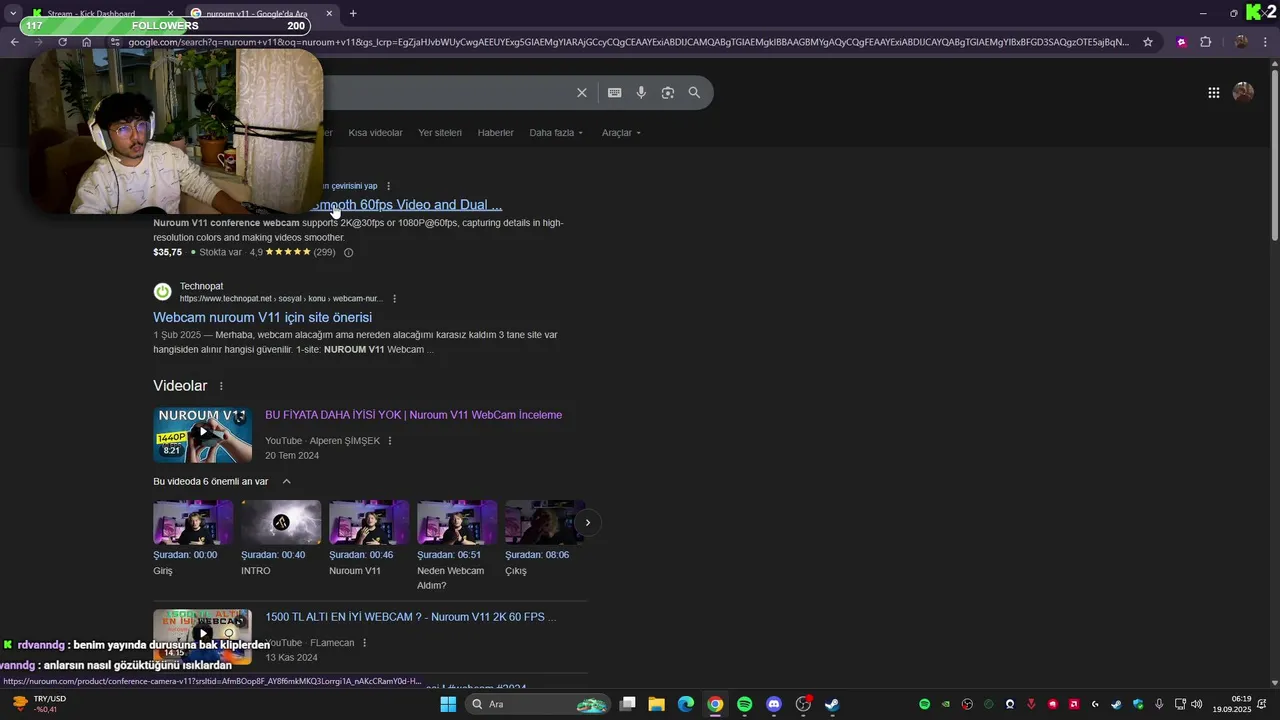
Task: Open the tray microphone indicator
Action: pyautogui.click(x=1159, y=704)
